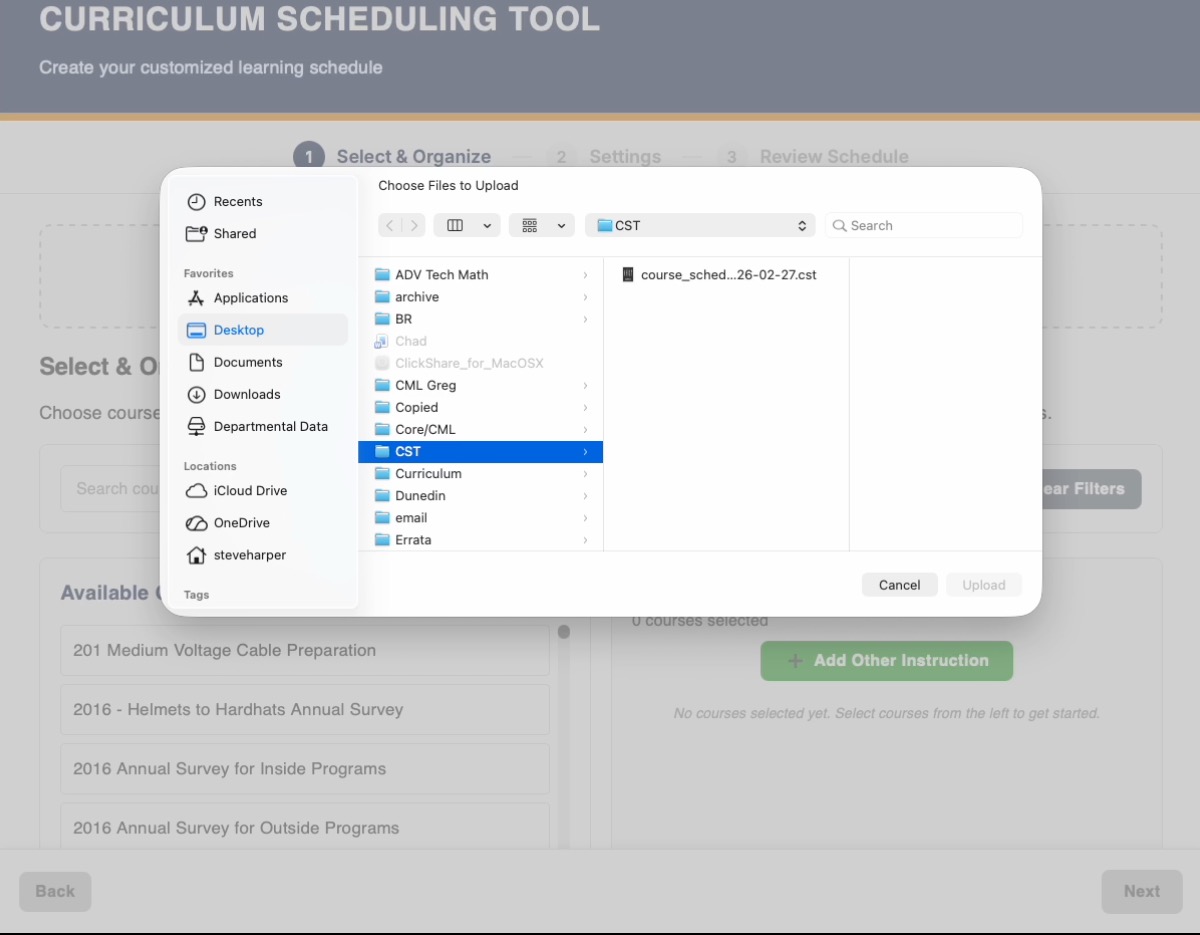Open the Downloads folder in sidebar
This screenshot has height=935, width=1200.
pyautogui.click(x=246, y=395)
